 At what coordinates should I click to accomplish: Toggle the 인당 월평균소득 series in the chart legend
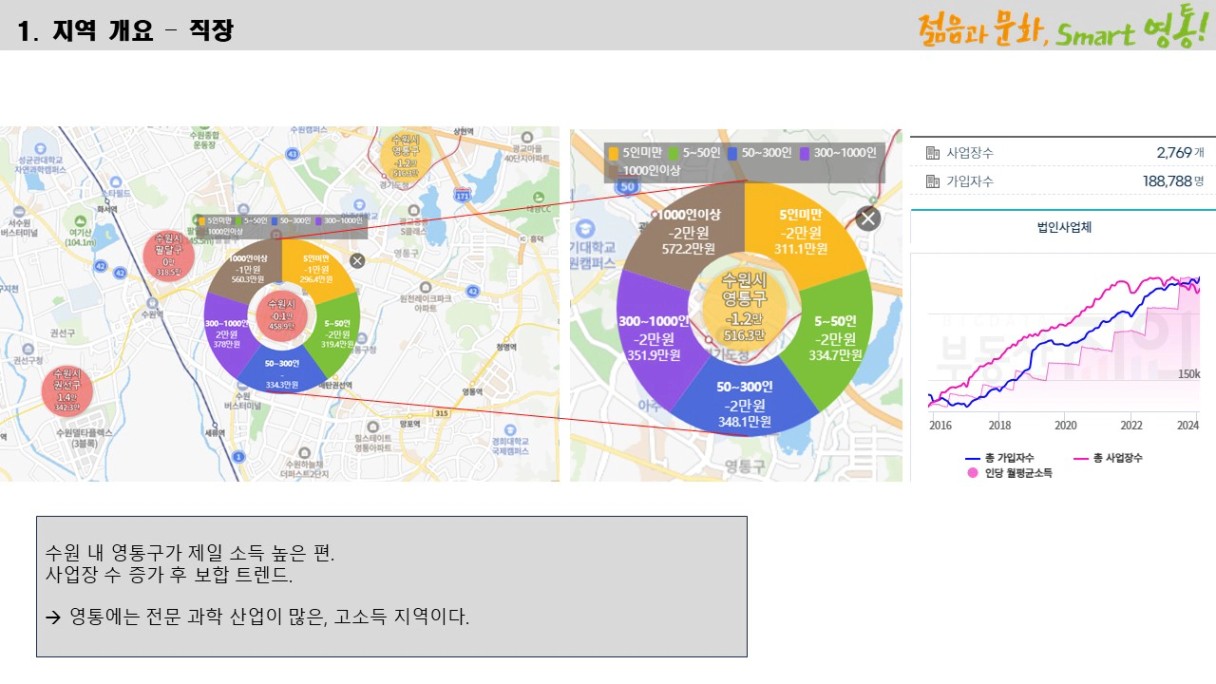point(1009,473)
